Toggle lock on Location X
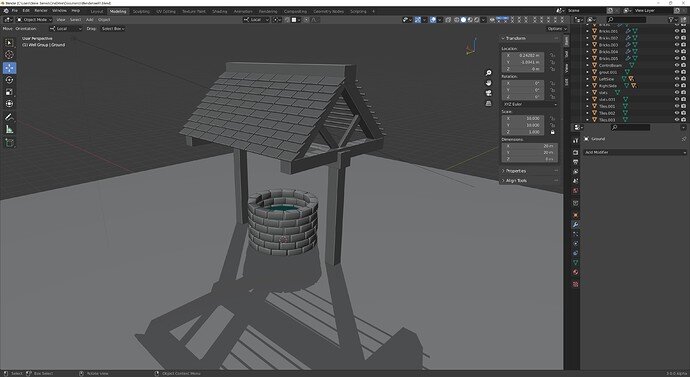The width and height of the screenshot is (690, 377). pyautogui.click(x=553, y=55)
